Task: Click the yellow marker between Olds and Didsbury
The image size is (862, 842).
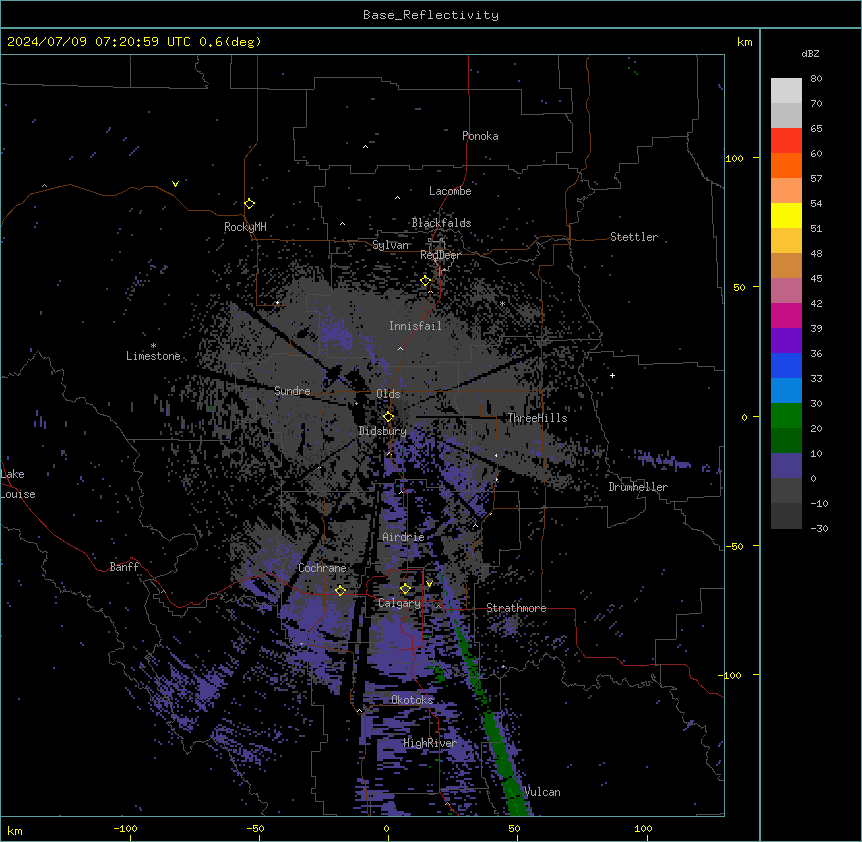Action: (389, 417)
